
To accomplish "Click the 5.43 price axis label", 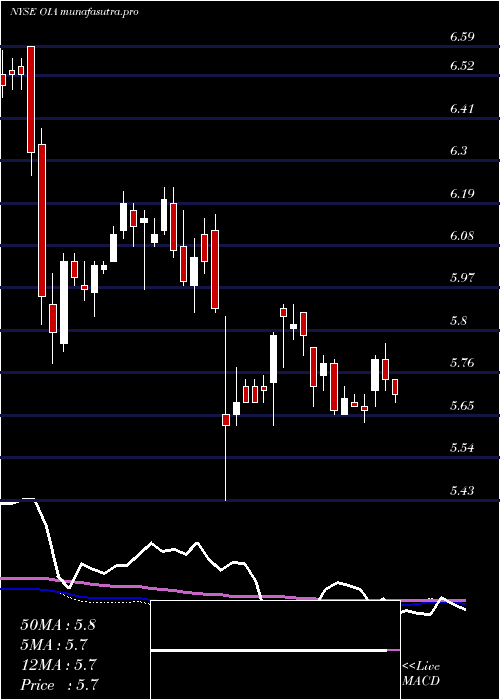I will pos(462,491).
